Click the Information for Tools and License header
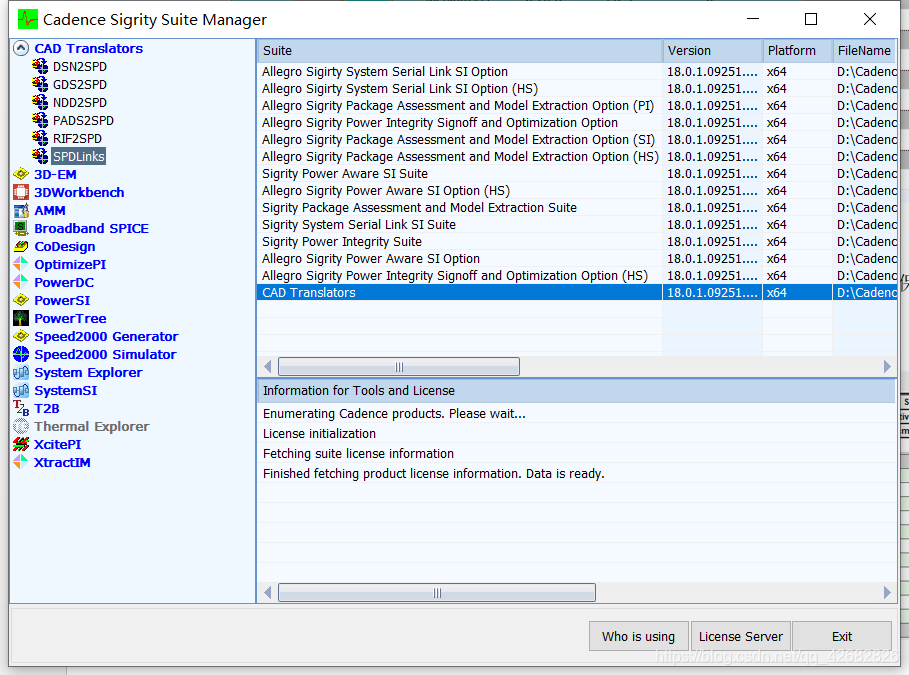This screenshot has height=675, width=909. pos(577,390)
